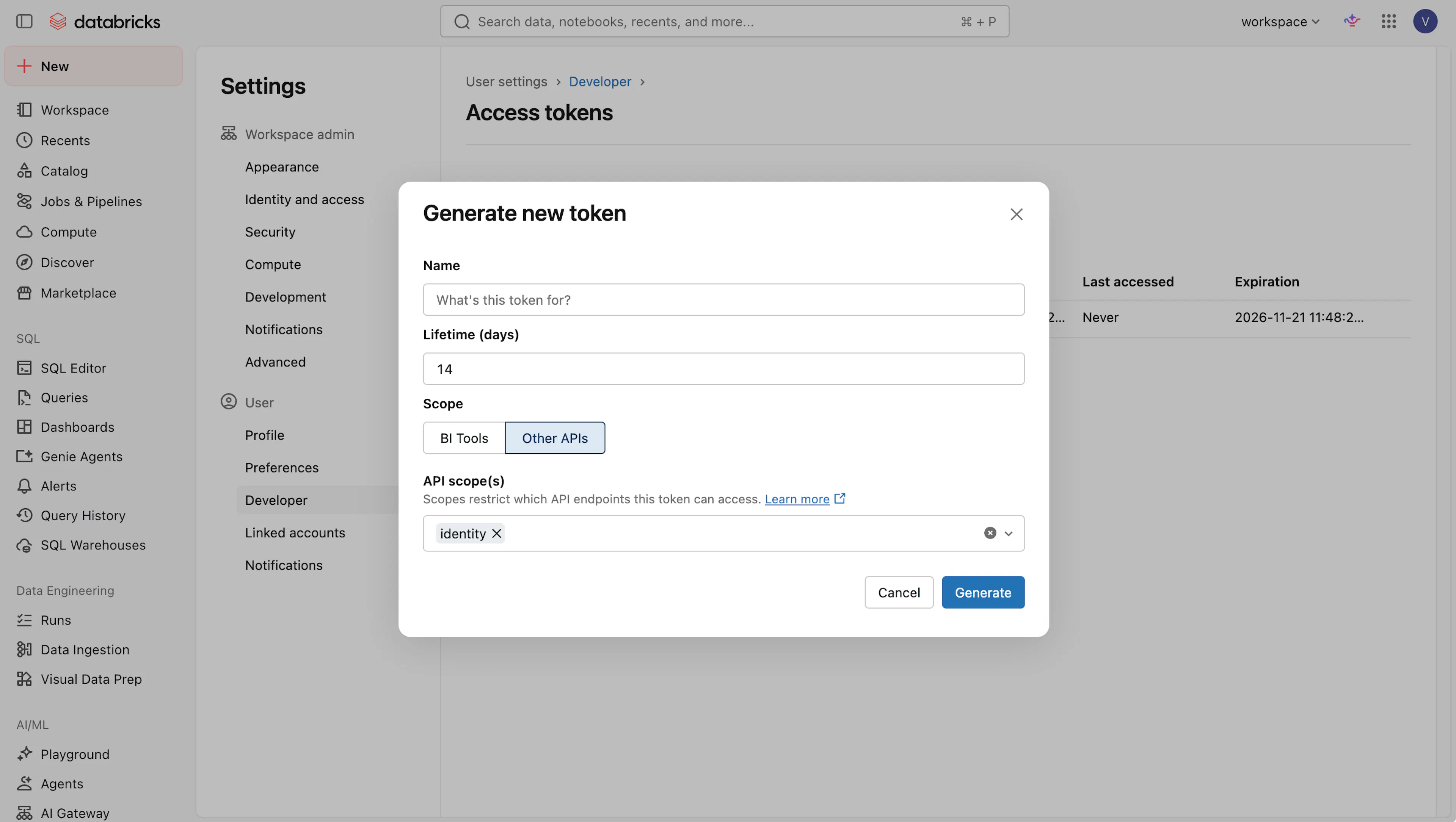
Task: Click the user avatar V icon
Action: pos(1425,22)
